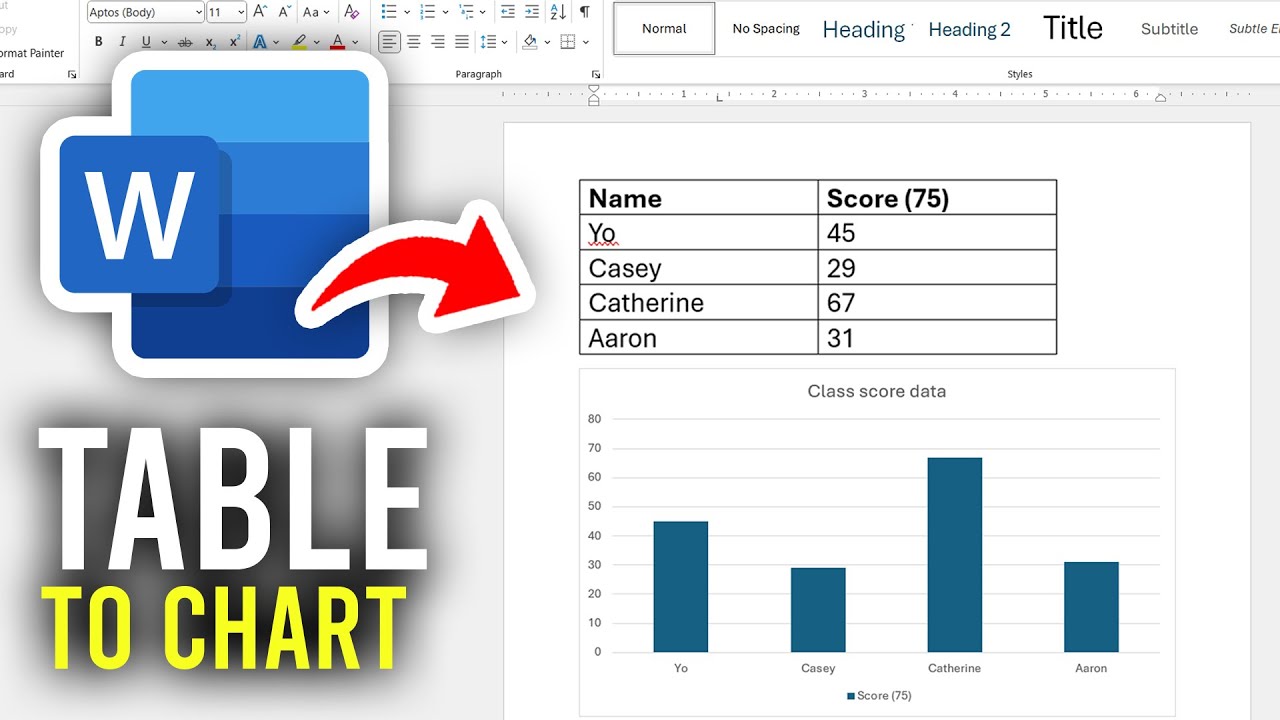Click the Score (75) chart legend
This screenshot has height=720, width=1280.
pyautogui.click(x=879, y=695)
